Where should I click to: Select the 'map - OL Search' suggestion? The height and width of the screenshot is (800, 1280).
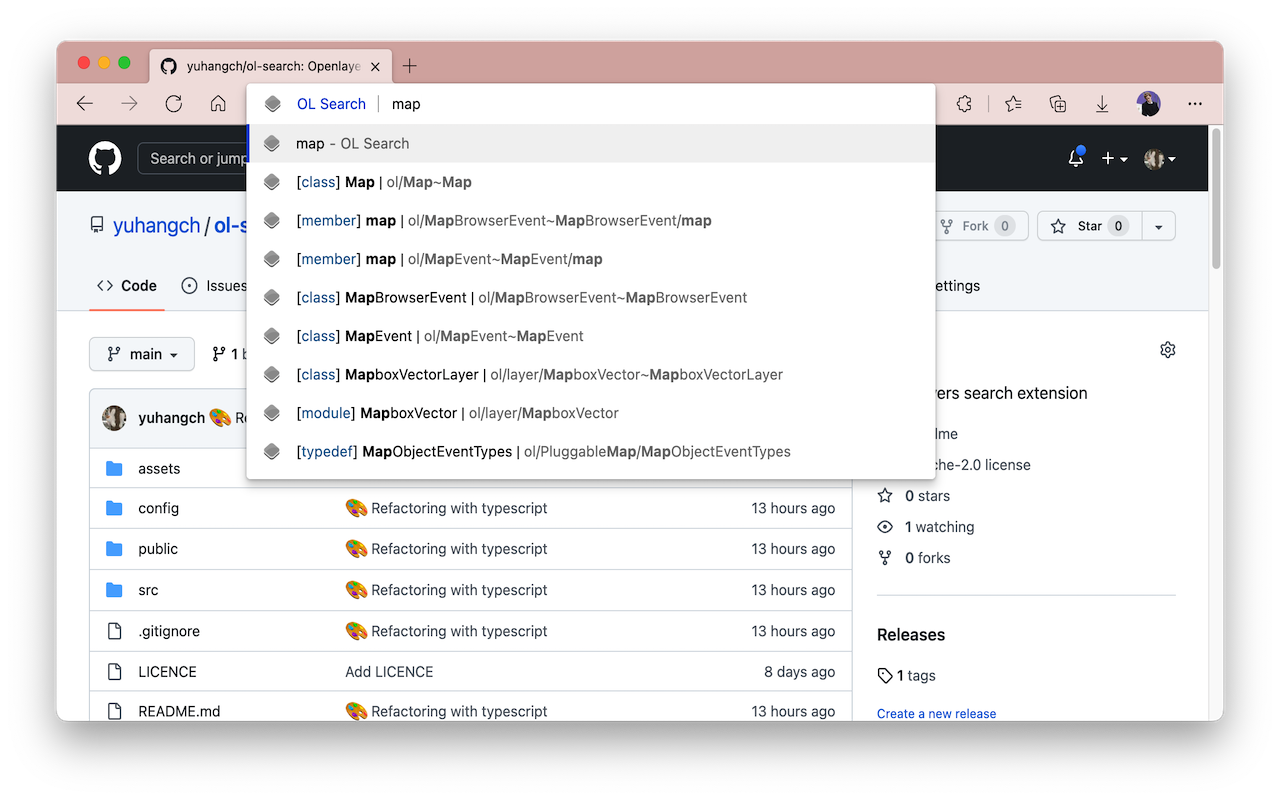point(591,143)
